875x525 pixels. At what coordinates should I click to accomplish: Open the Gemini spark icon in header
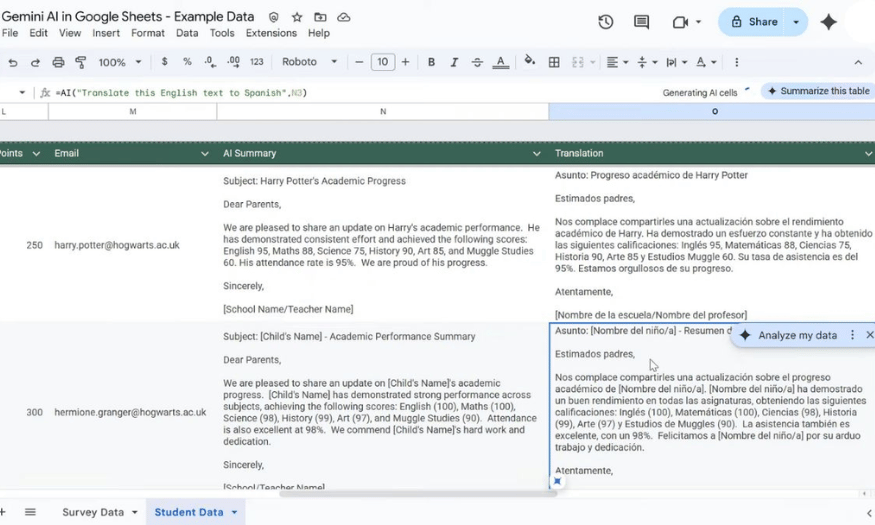pos(829,22)
